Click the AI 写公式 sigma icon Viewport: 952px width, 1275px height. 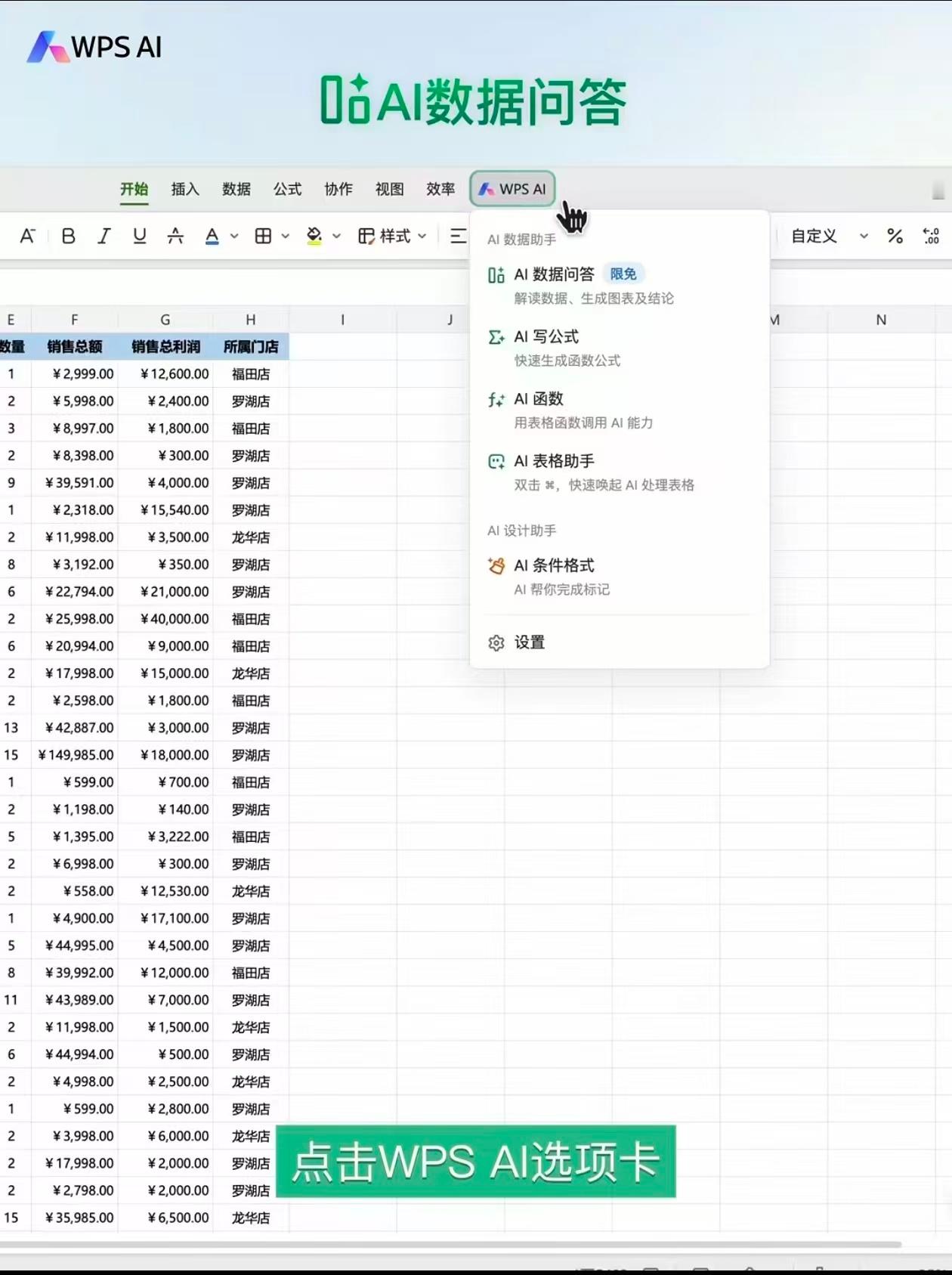click(x=496, y=337)
